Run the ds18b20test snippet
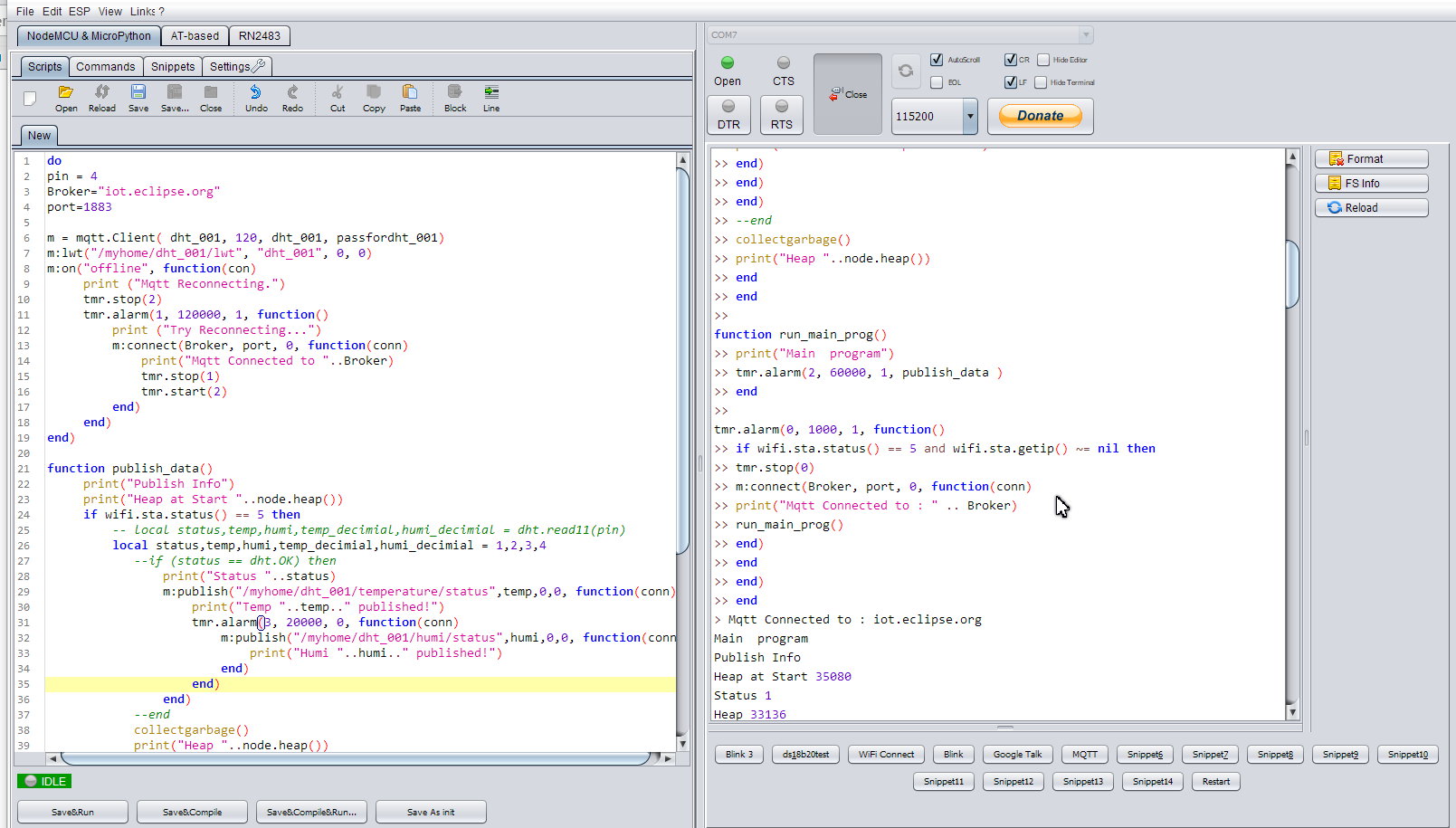The height and width of the screenshot is (828, 1456). (805, 754)
